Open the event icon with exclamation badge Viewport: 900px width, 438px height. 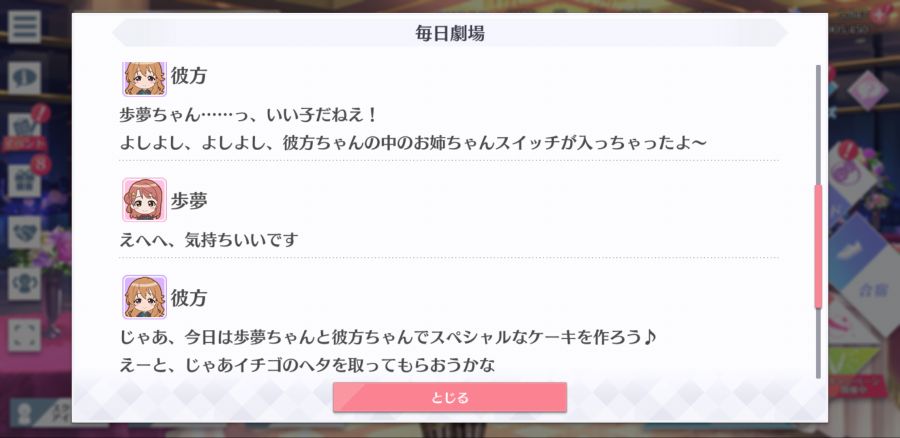pyautogui.click(x=25, y=129)
